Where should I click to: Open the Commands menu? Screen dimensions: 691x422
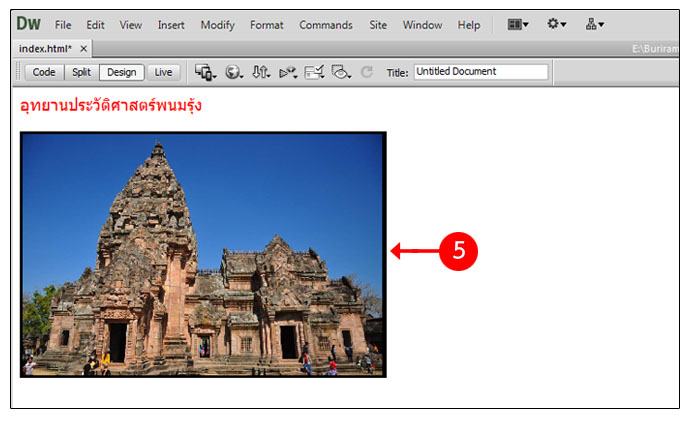point(326,25)
